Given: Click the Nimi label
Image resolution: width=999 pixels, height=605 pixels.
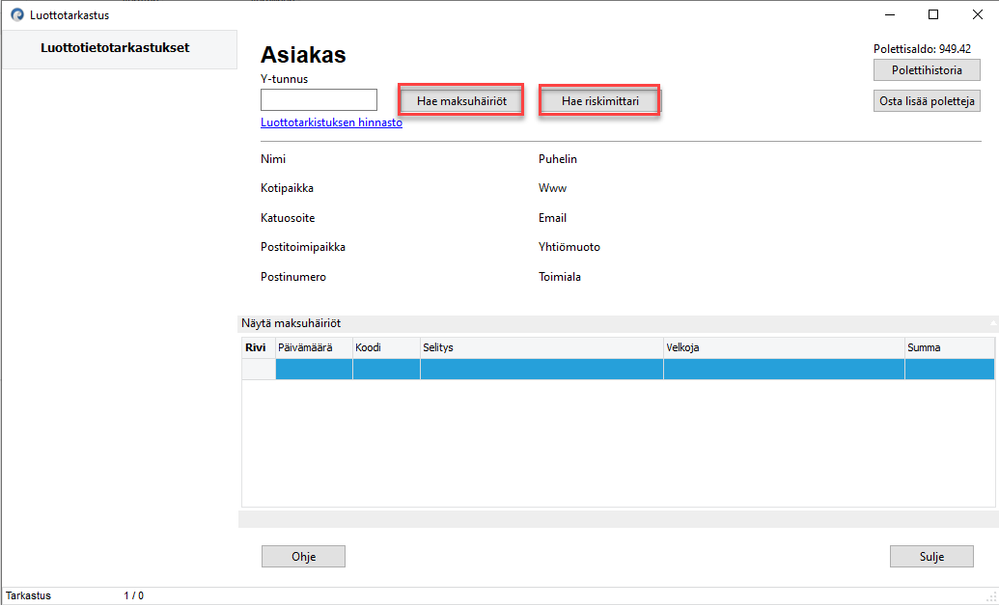Looking at the screenshot, I should 273,159.
